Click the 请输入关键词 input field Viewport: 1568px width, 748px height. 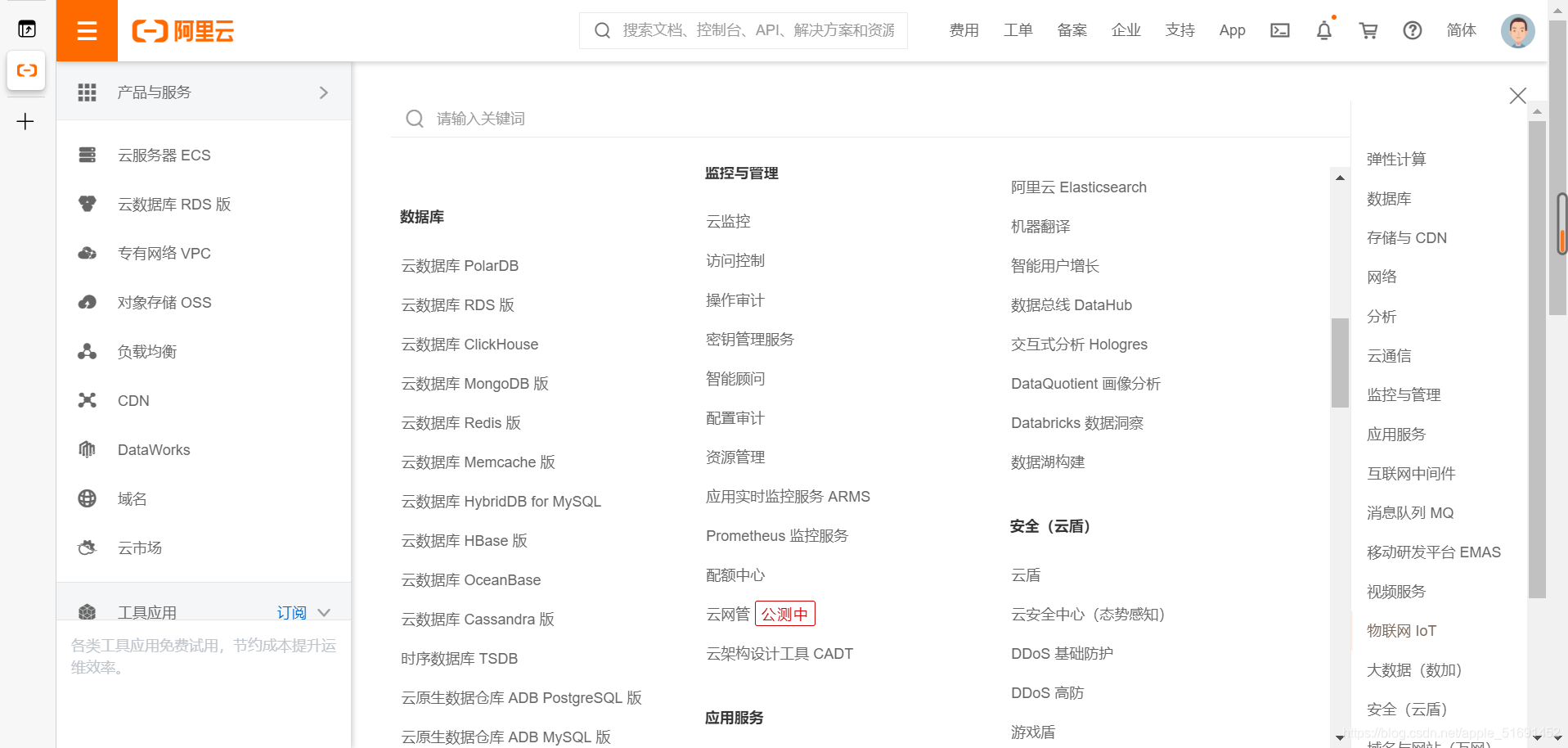[x=869, y=119]
